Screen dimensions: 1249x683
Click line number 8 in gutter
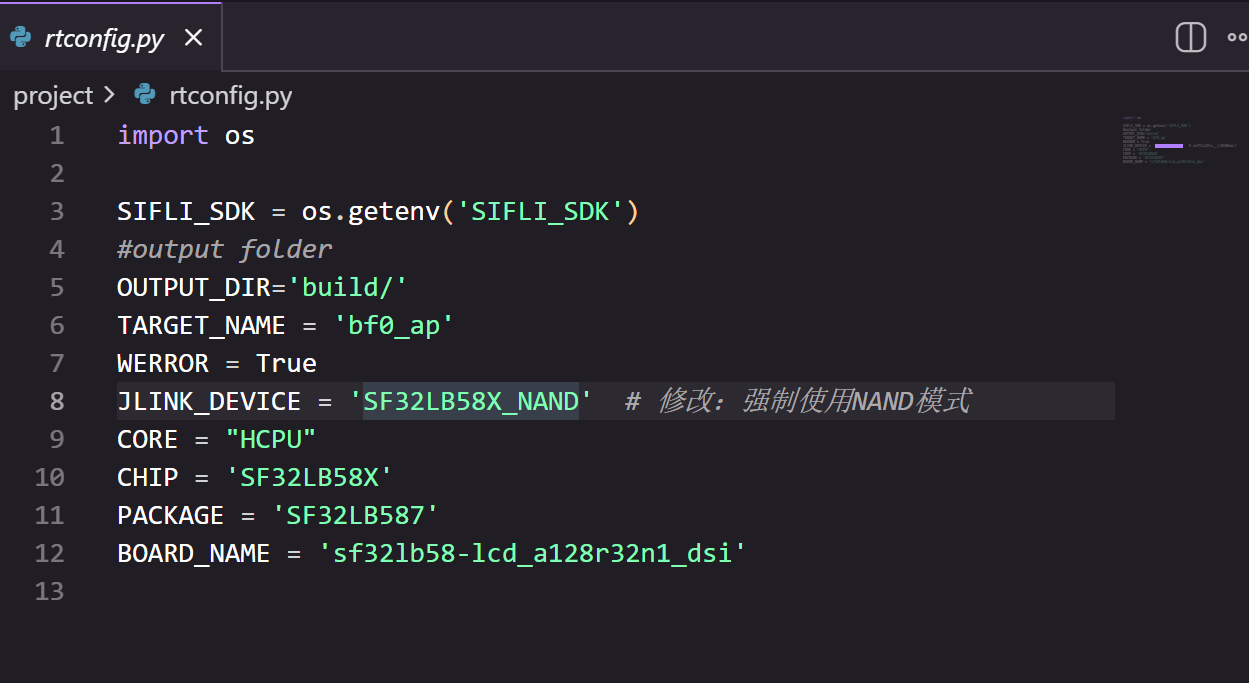tap(56, 401)
